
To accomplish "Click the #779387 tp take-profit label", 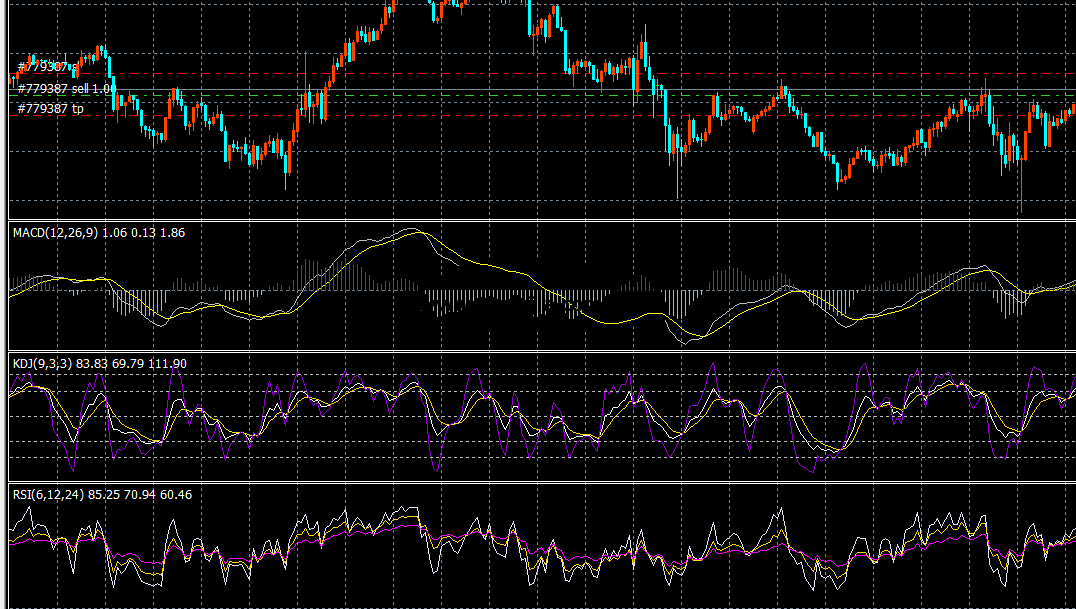I will coord(50,108).
